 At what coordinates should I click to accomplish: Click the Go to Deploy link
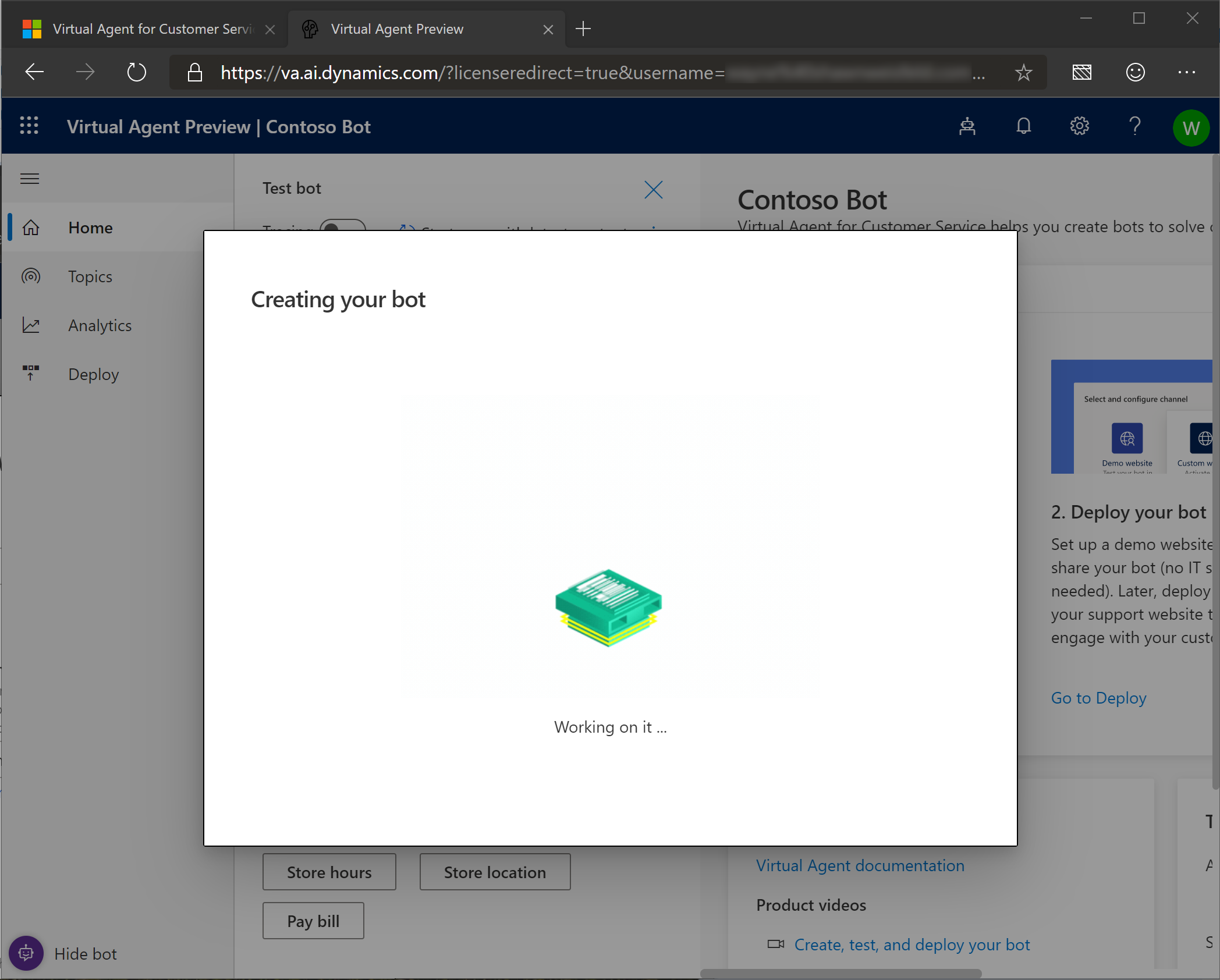pyautogui.click(x=1098, y=698)
